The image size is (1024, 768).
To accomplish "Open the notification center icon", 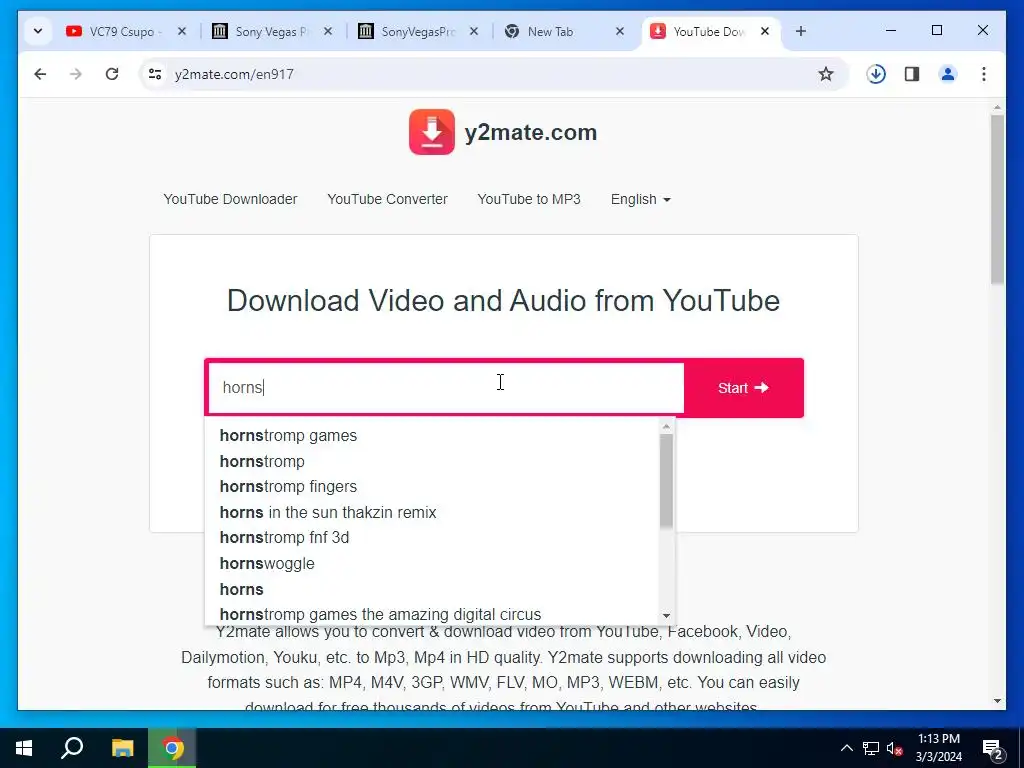I will (992, 748).
